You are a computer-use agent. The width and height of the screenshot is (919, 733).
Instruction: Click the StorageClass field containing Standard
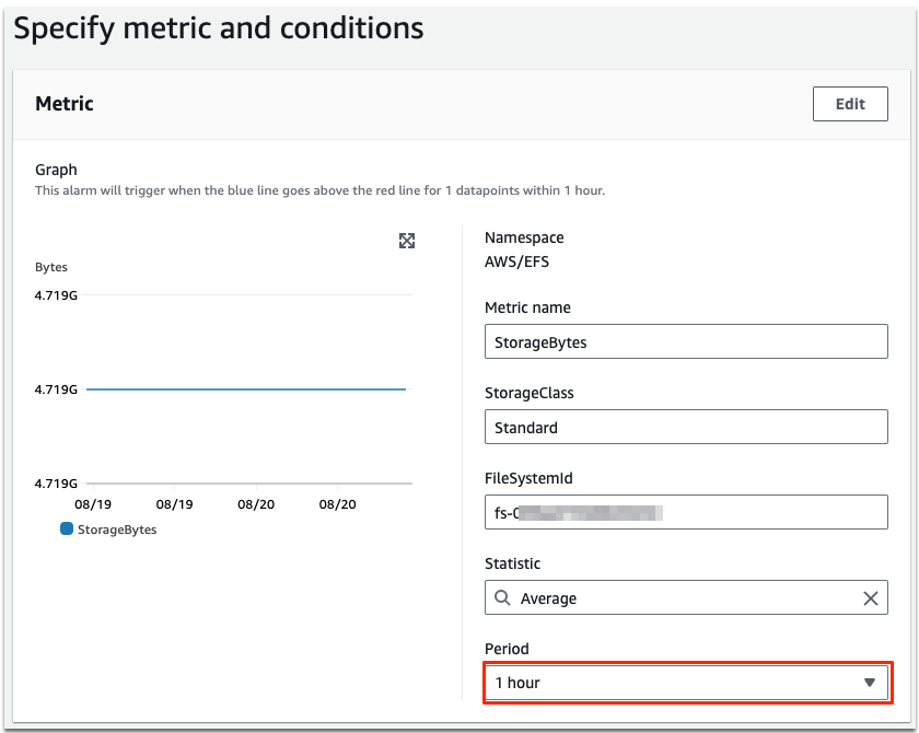(x=686, y=426)
